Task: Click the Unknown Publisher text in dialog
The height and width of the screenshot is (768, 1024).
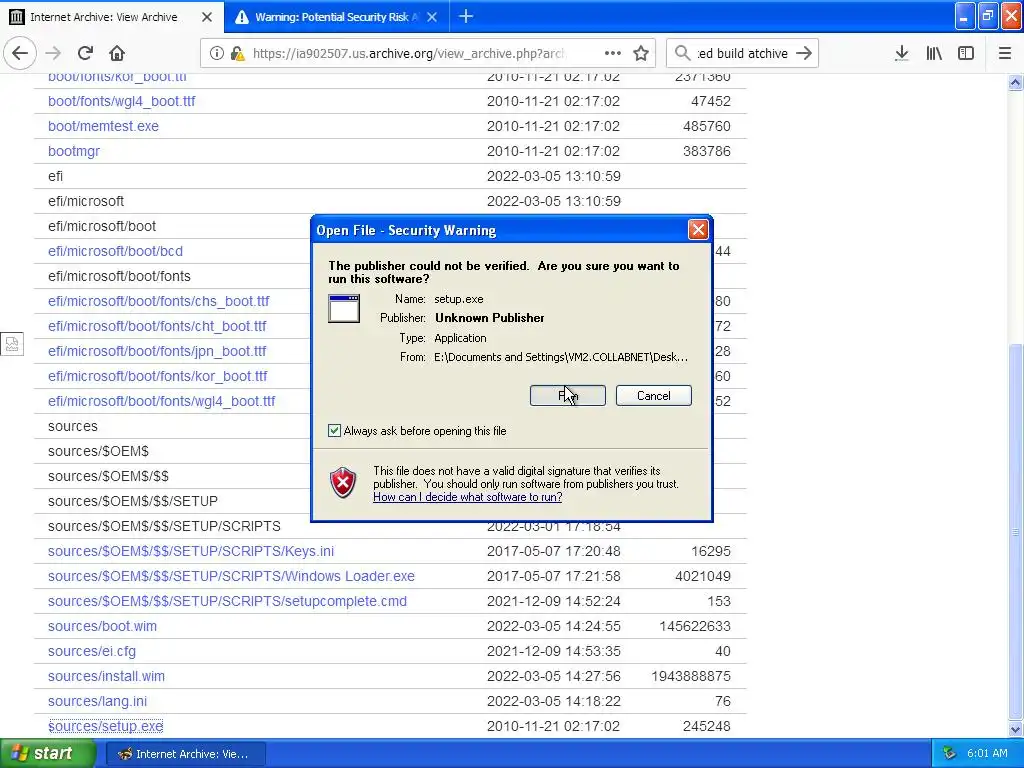Action: point(490,317)
